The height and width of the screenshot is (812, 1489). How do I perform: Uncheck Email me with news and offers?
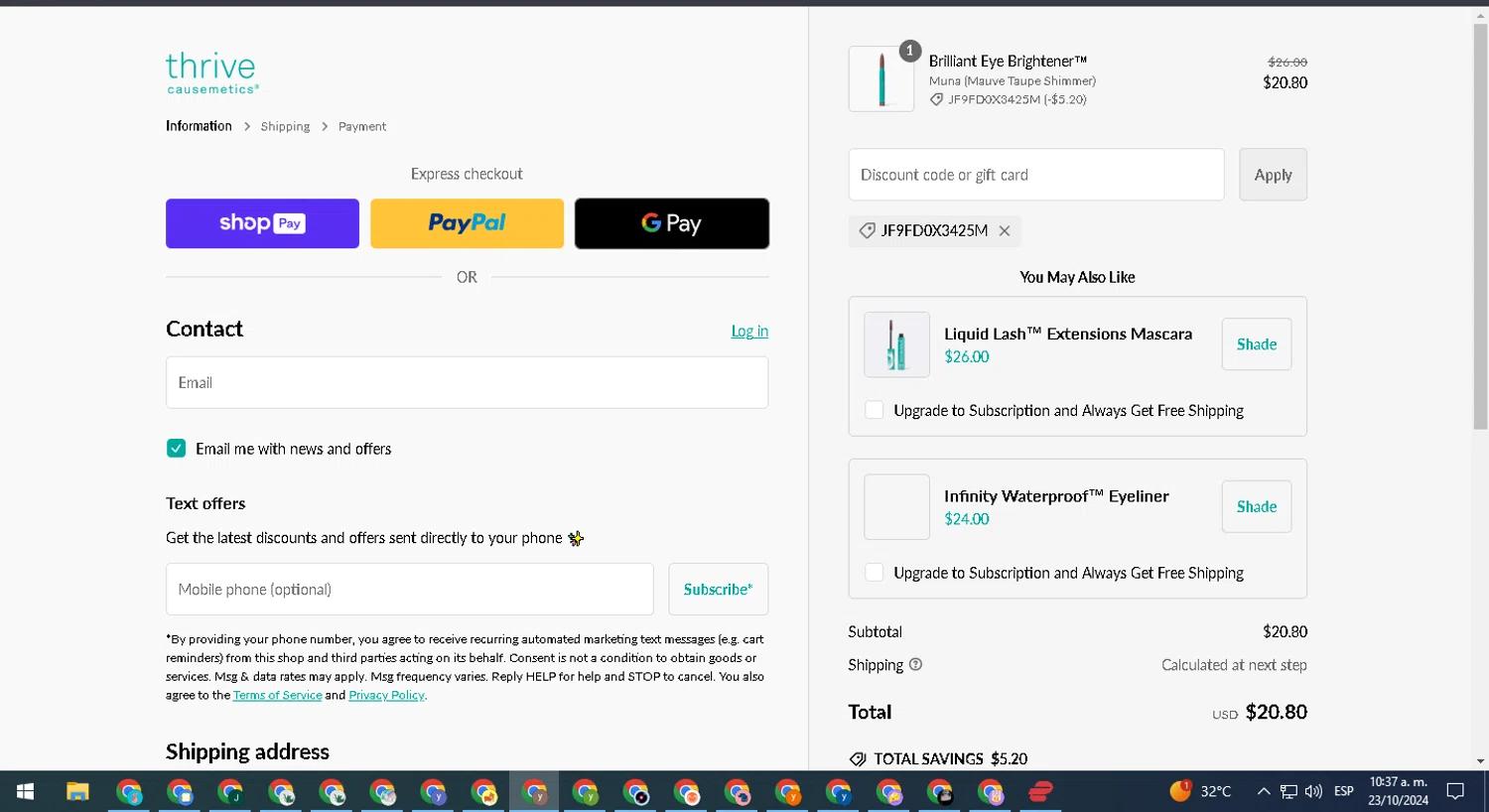pos(177,449)
